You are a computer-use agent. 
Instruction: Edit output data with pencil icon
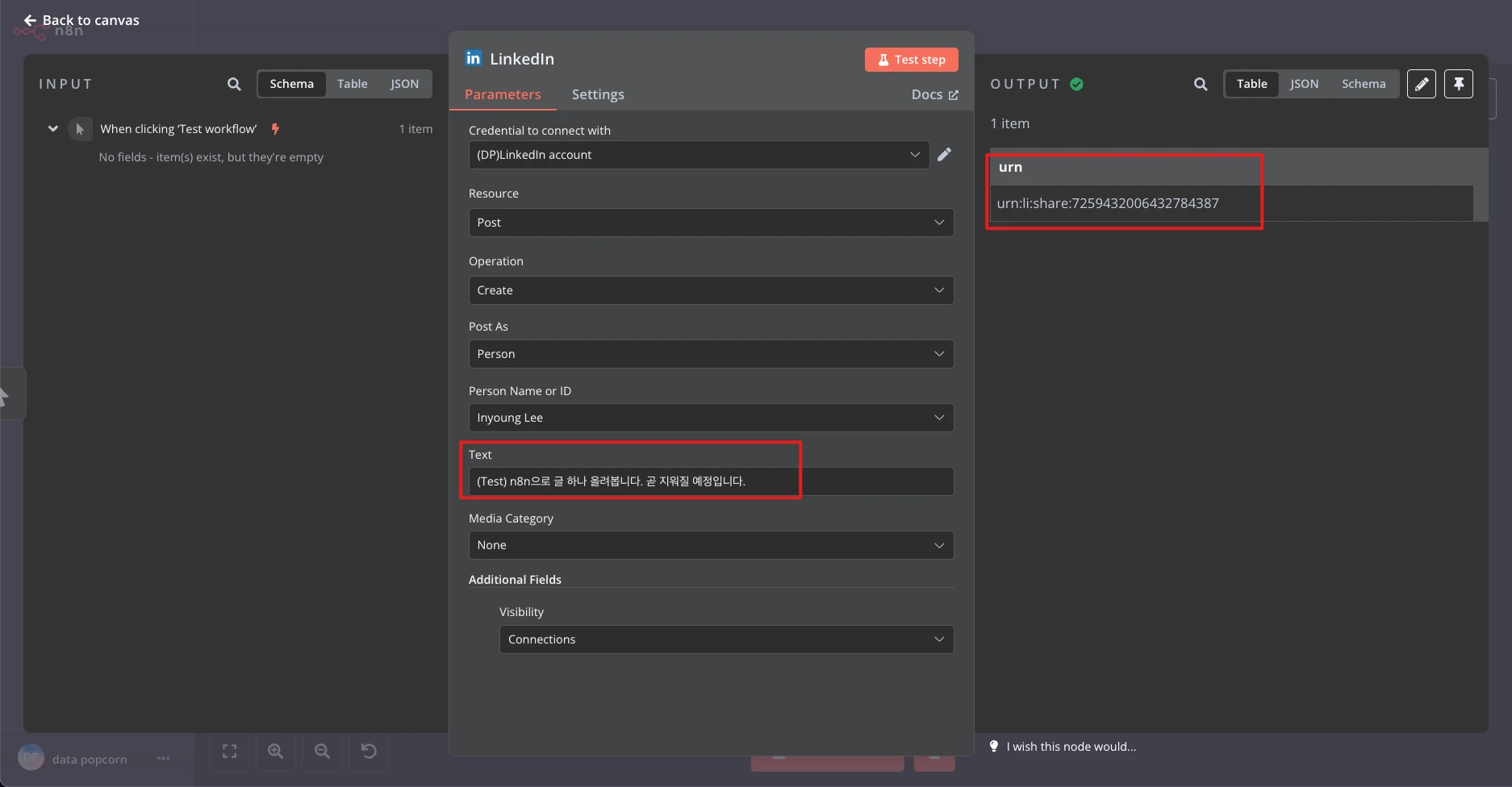coord(1422,84)
